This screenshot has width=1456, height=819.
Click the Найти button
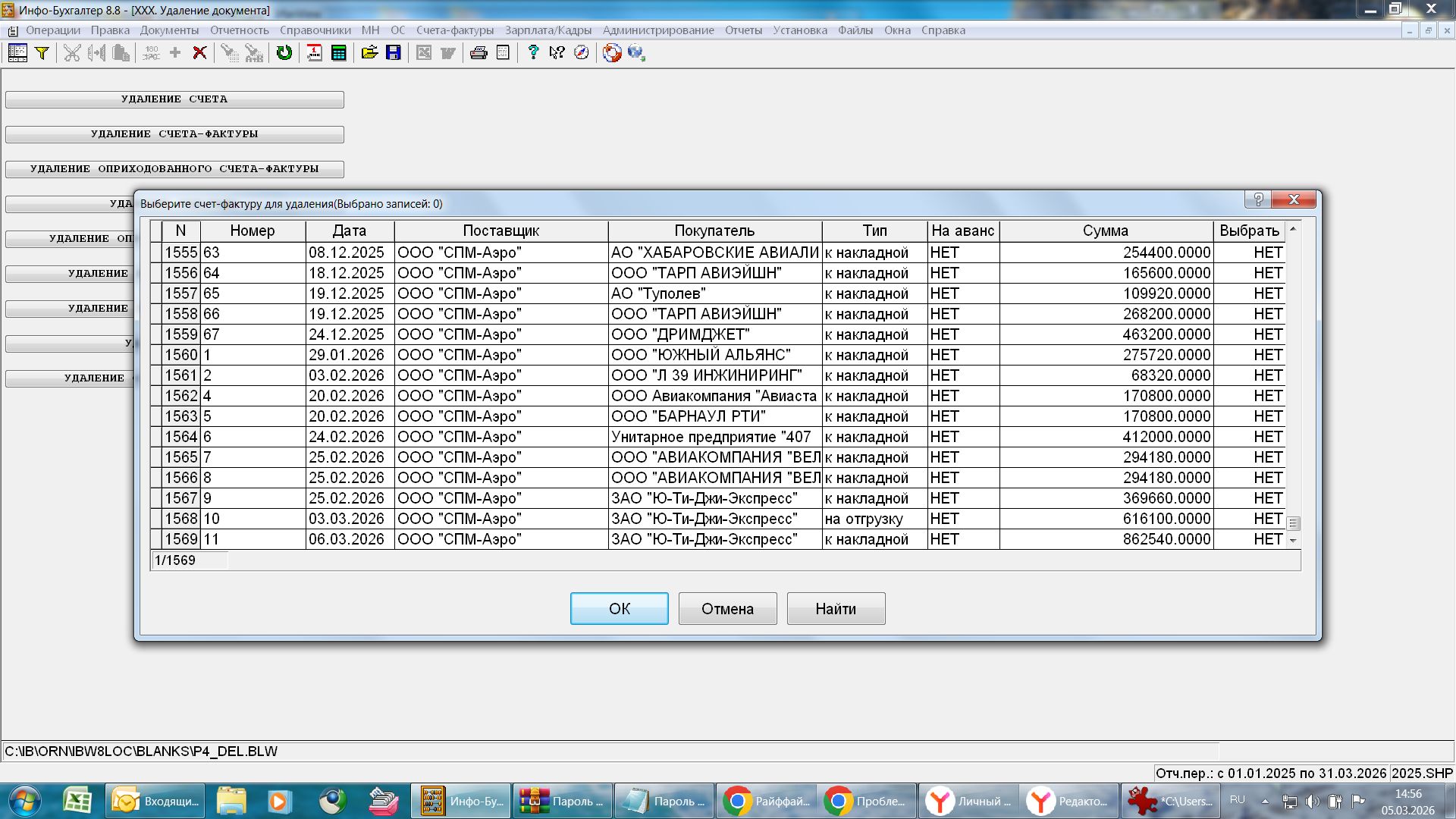tap(836, 609)
